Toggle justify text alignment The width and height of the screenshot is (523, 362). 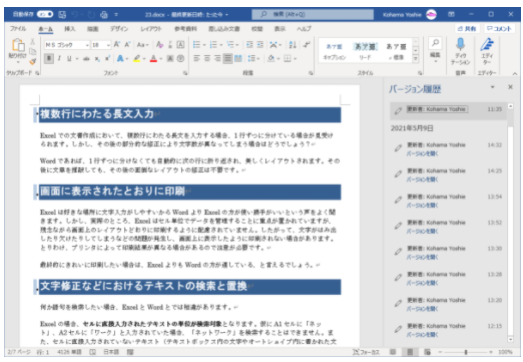pyautogui.click(x=228, y=59)
